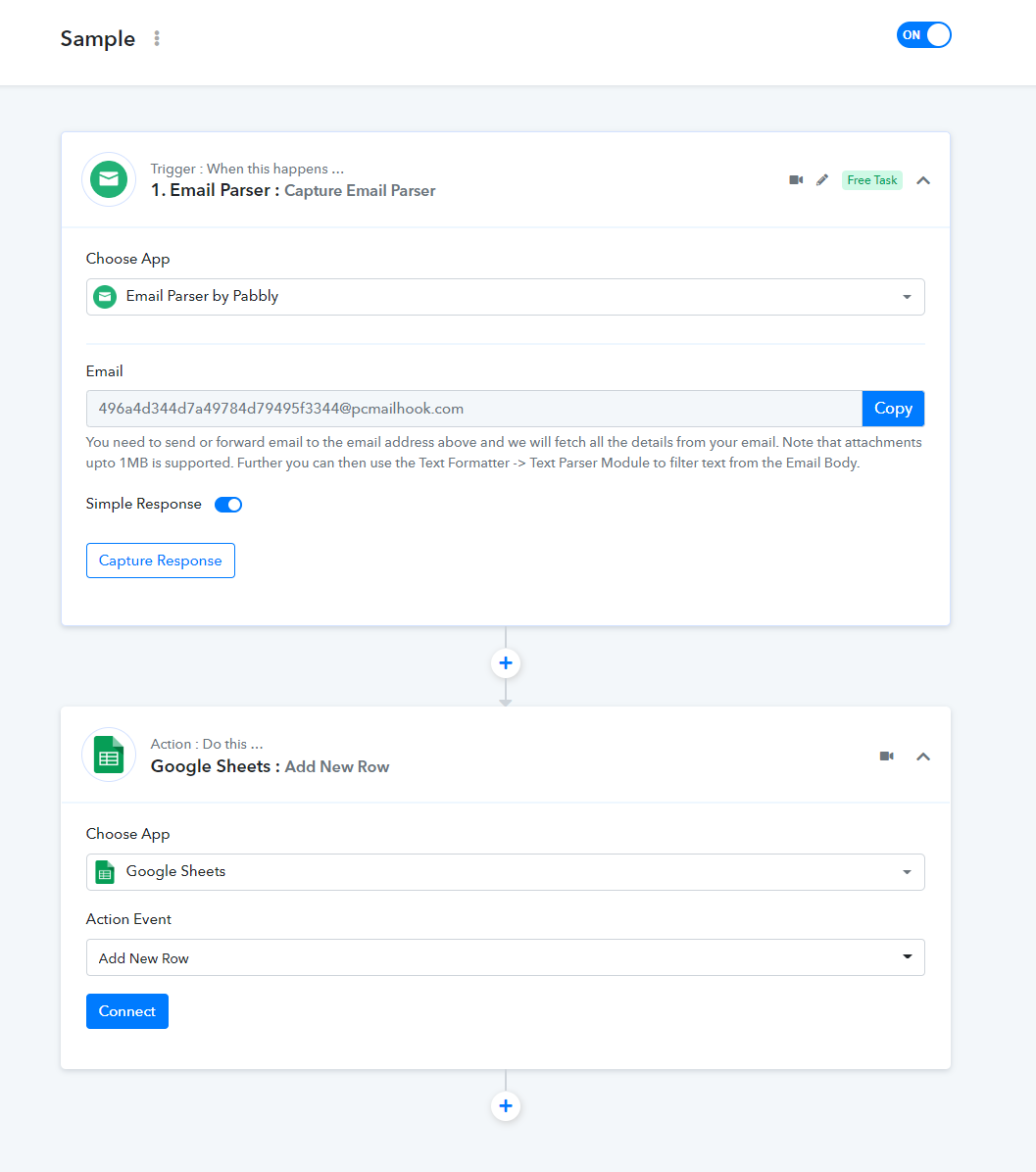
Task: Click the small Email Parser icon in dropdown
Action: point(105,297)
